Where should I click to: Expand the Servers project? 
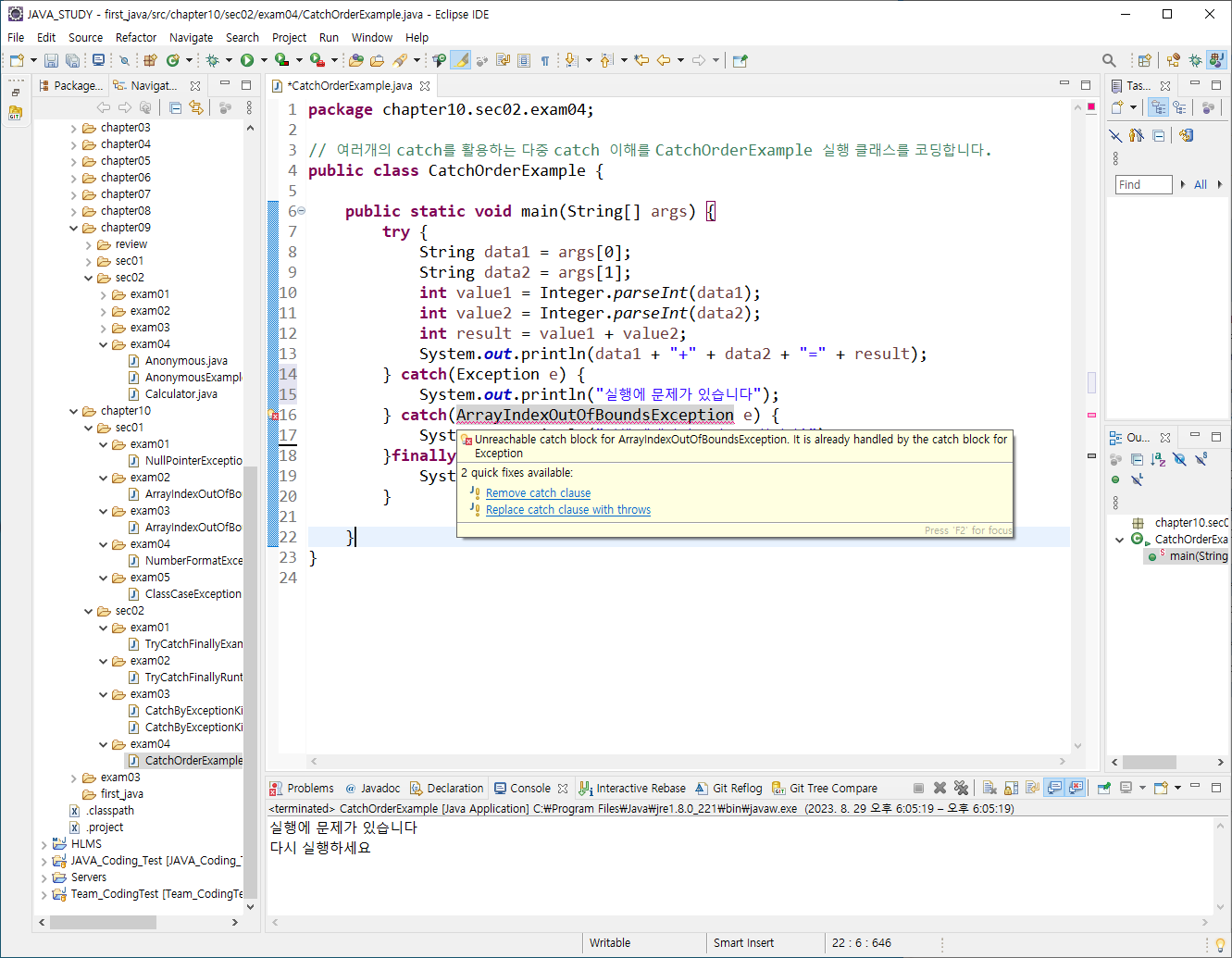44,877
